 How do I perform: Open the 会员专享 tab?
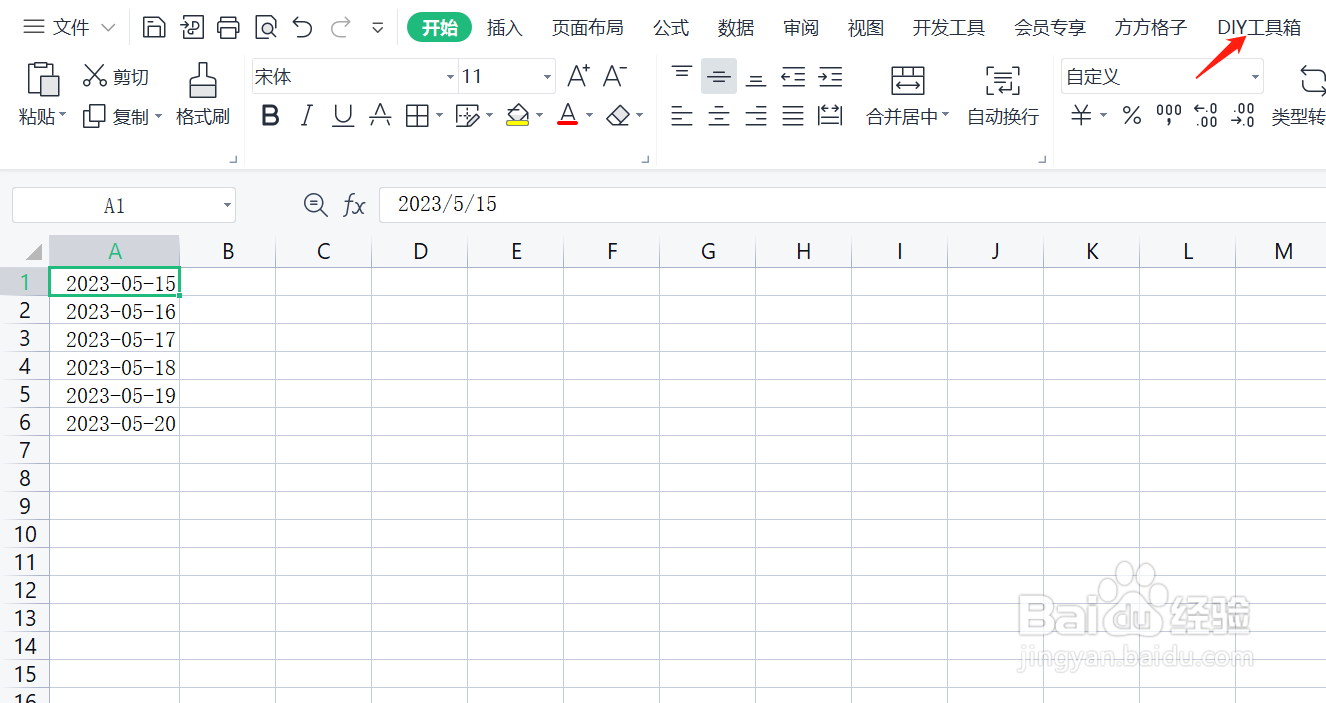pyautogui.click(x=1050, y=28)
